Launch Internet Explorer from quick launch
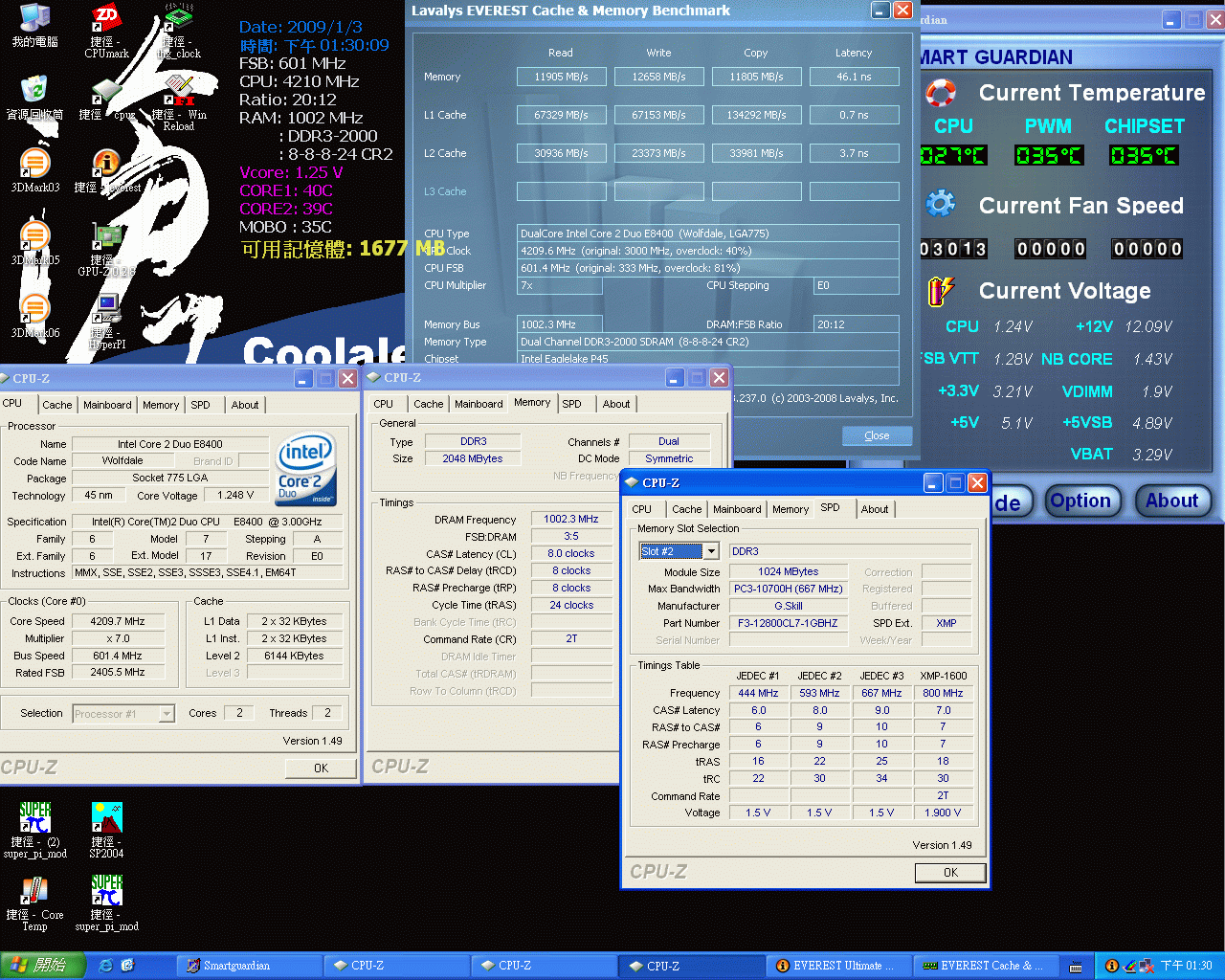The width and height of the screenshot is (1225, 980). pyautogui.click(x=105, y=966)
